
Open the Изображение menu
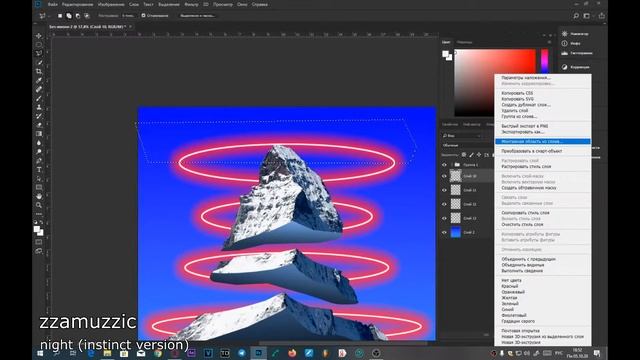tap(111, 4)
